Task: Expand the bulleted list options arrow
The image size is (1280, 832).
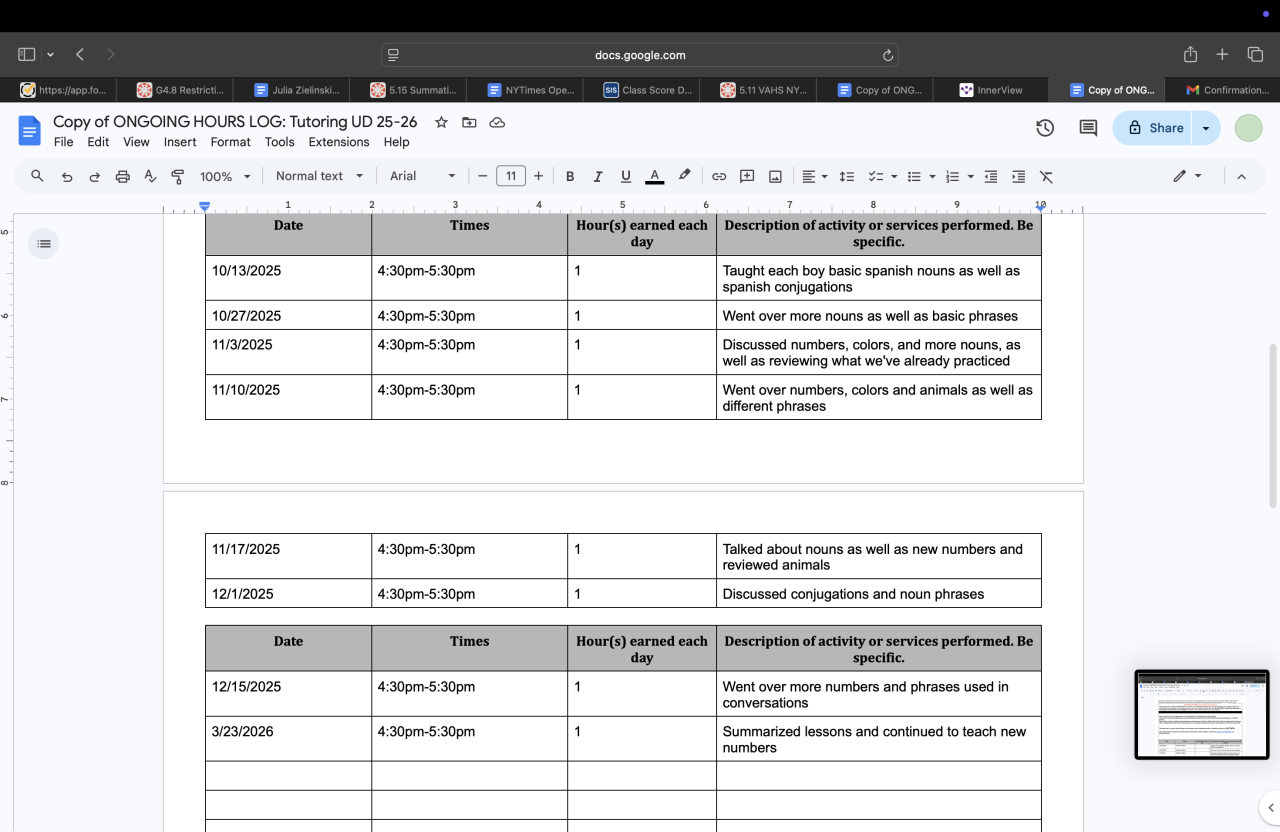Action: pyautogui.click(x=932, y=176)
